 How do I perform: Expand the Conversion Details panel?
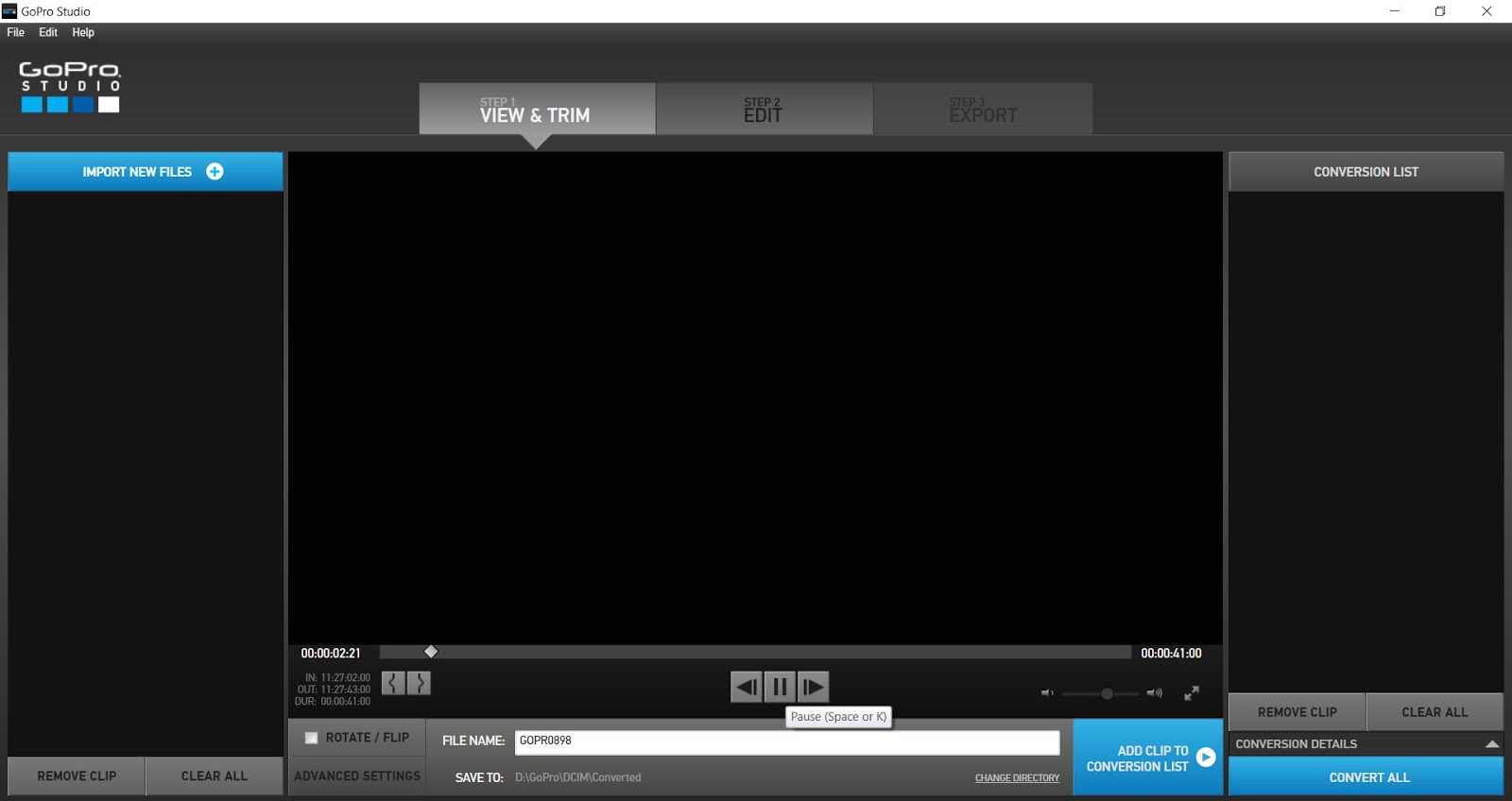click(1491, 744)
